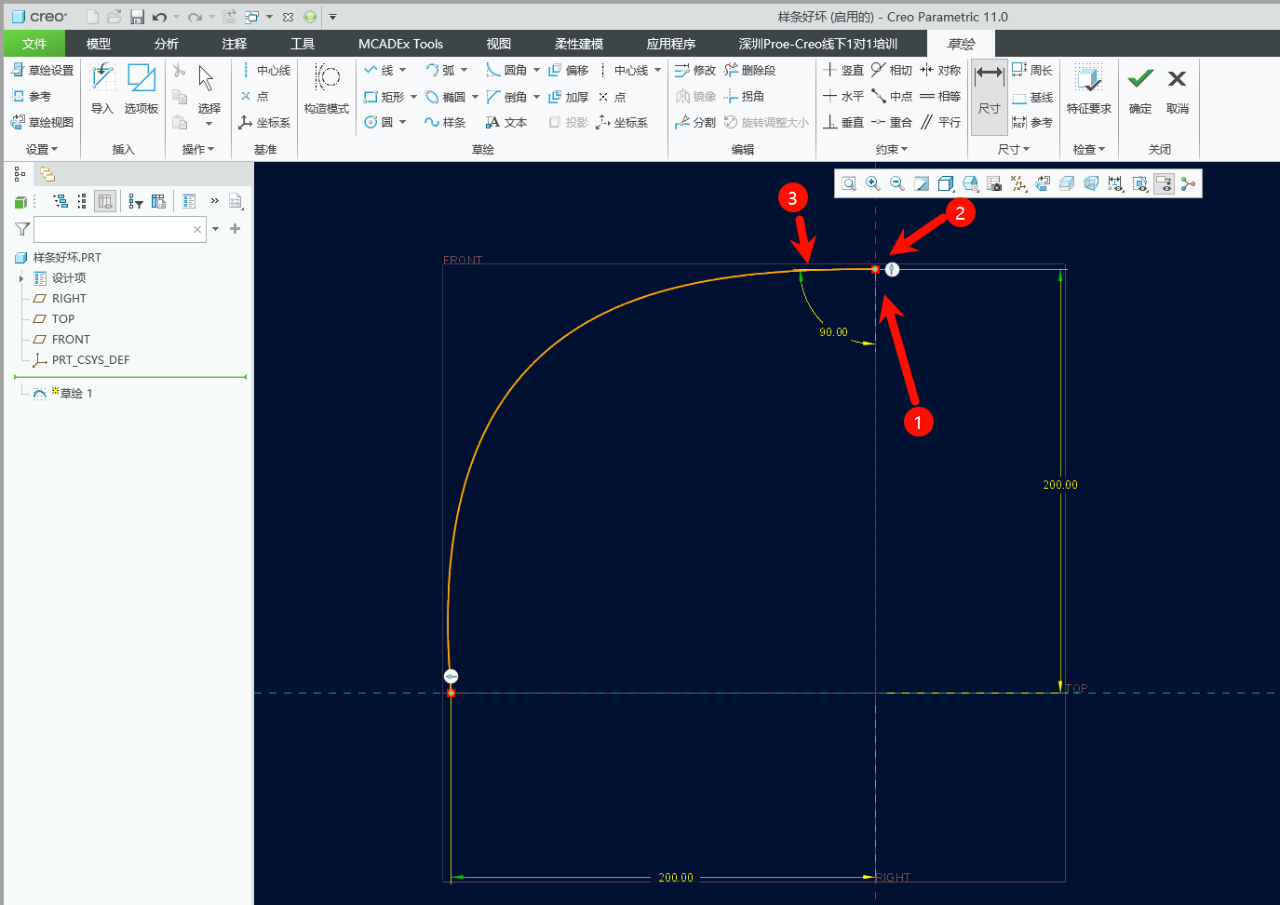Click the model tree filter search field
The width and height of the screenshot is (1280, 905).
[112, 229]
